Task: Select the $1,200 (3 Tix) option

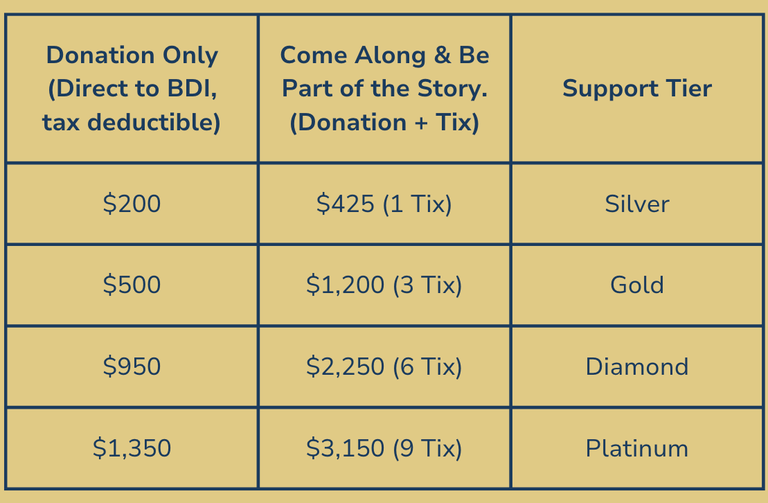Action: click(x=384, y=285)
